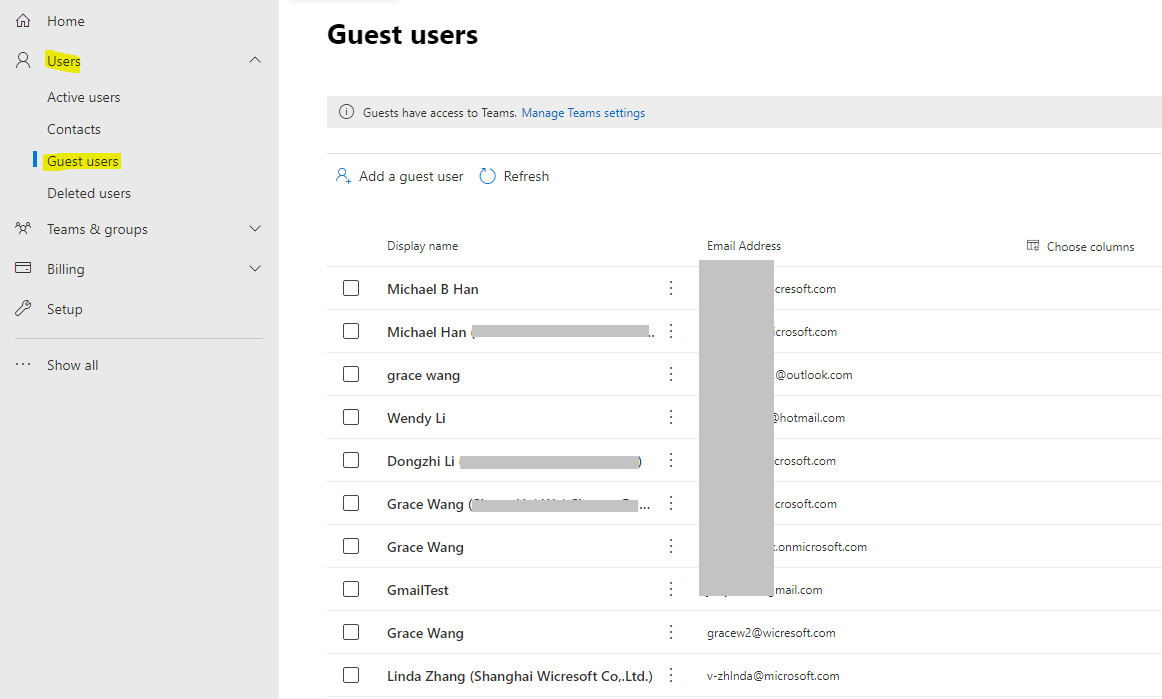The width and height of the screenshot is (1162, 699).
Task: Click the Add a guest user icon
Action: tap(343, 176)
